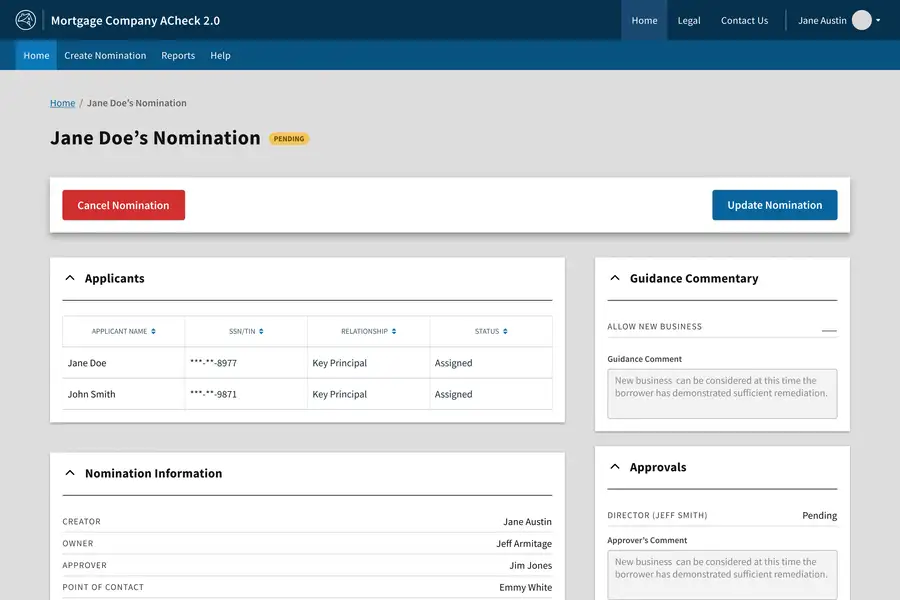This screenshot has width=900, height=600.
Task: Click the SSN ending in 9871
Action: coord(214,394)
